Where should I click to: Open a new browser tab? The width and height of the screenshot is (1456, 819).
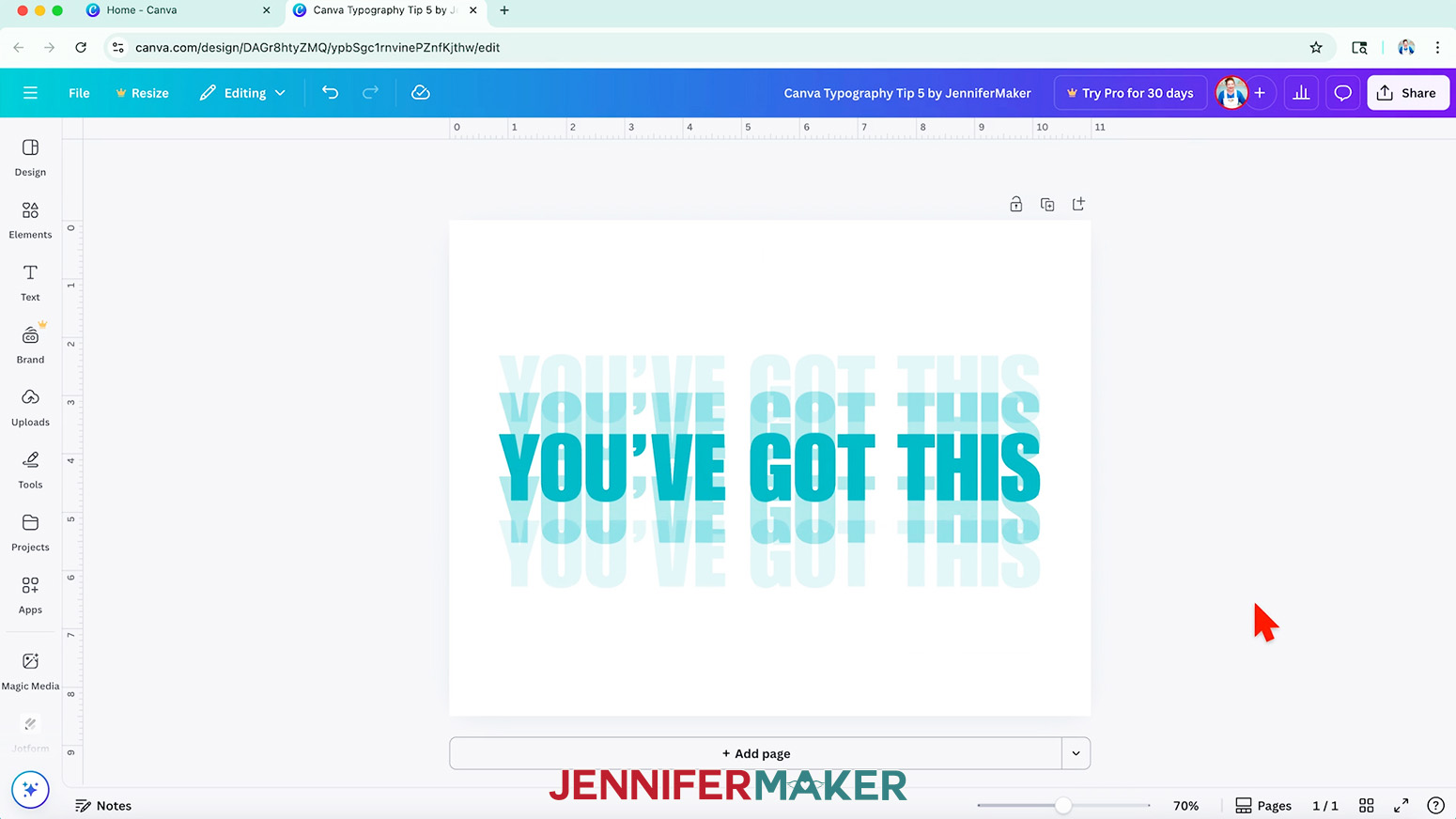click(504, 10)
